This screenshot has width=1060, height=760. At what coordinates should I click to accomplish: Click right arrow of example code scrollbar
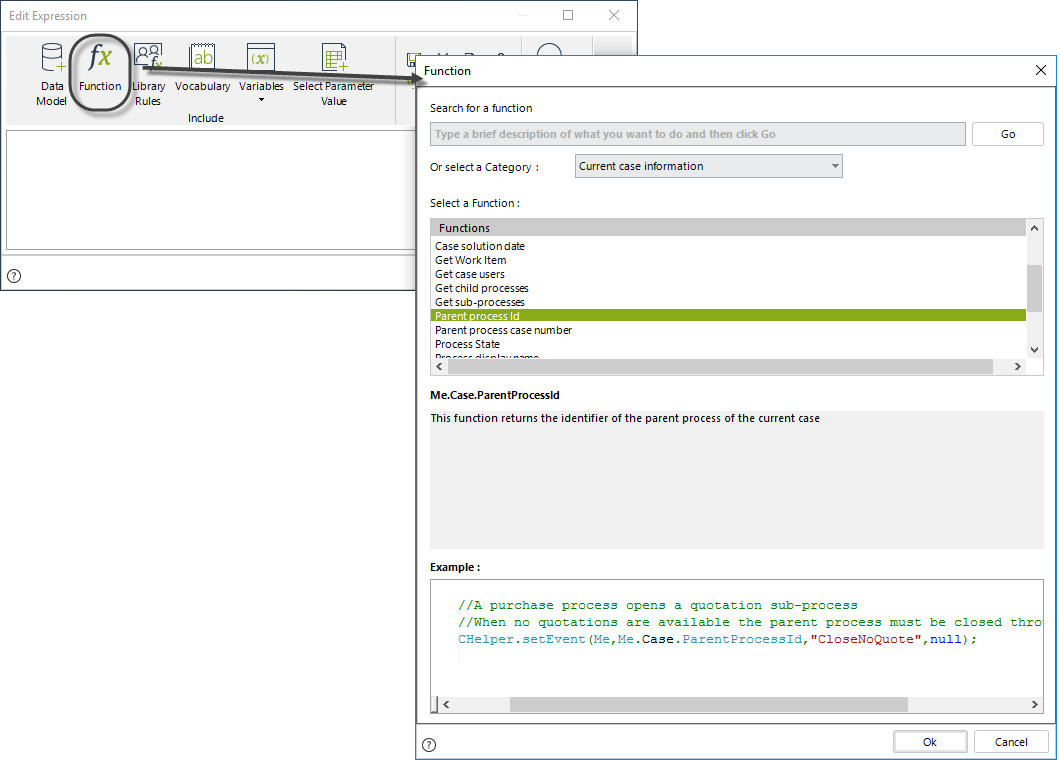1034,705
